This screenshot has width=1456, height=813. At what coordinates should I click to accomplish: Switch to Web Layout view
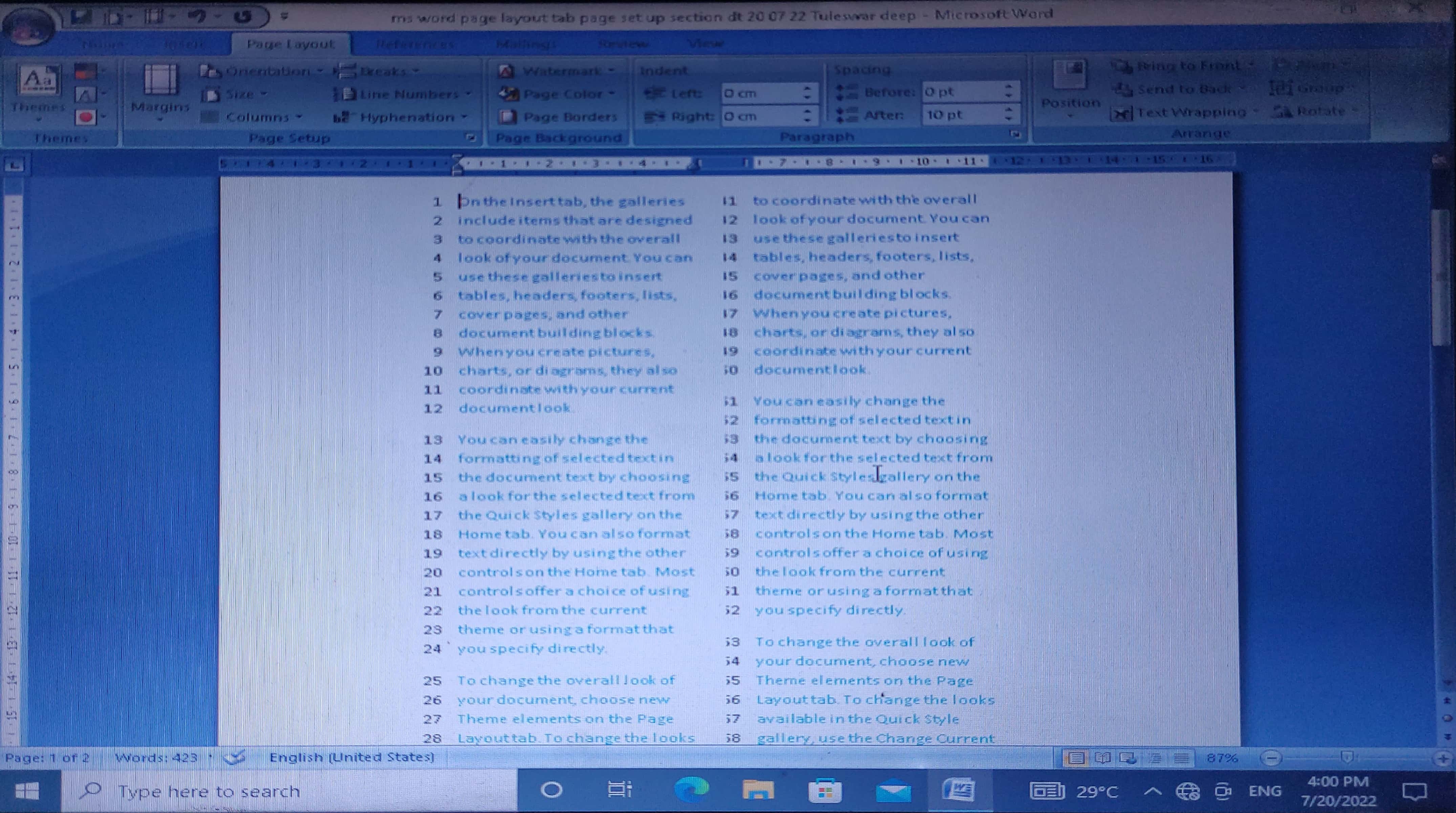pos(1128,757)
